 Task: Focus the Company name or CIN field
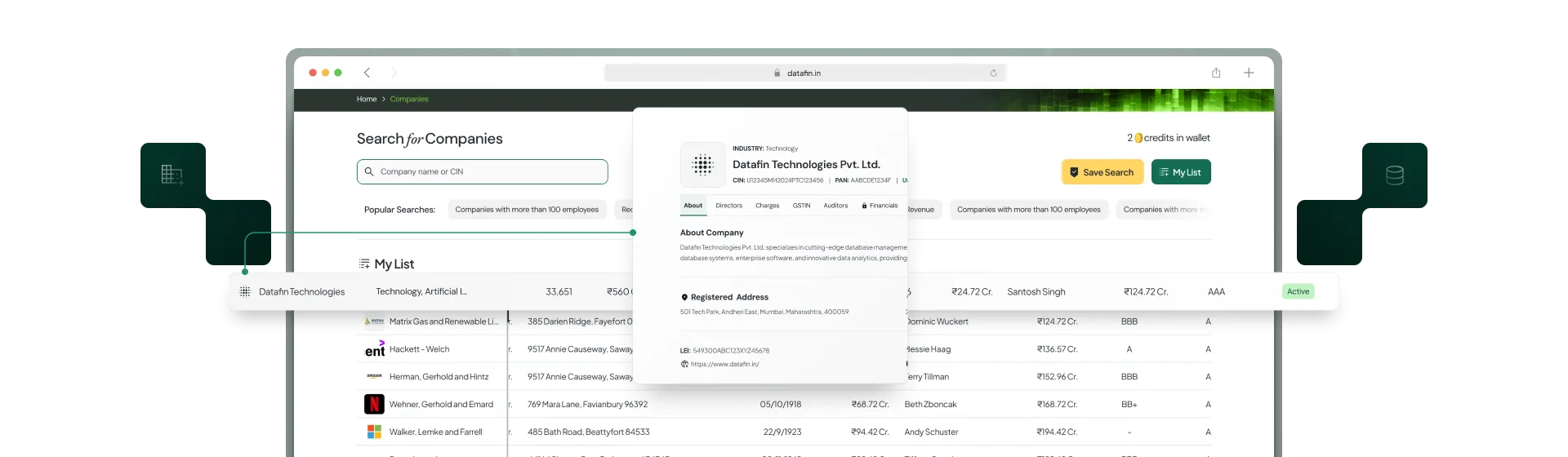click(483, 171)
